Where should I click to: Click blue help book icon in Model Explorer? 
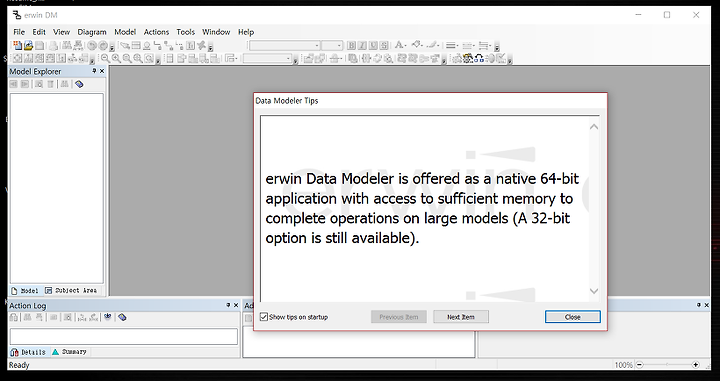[x=79, y=84]
